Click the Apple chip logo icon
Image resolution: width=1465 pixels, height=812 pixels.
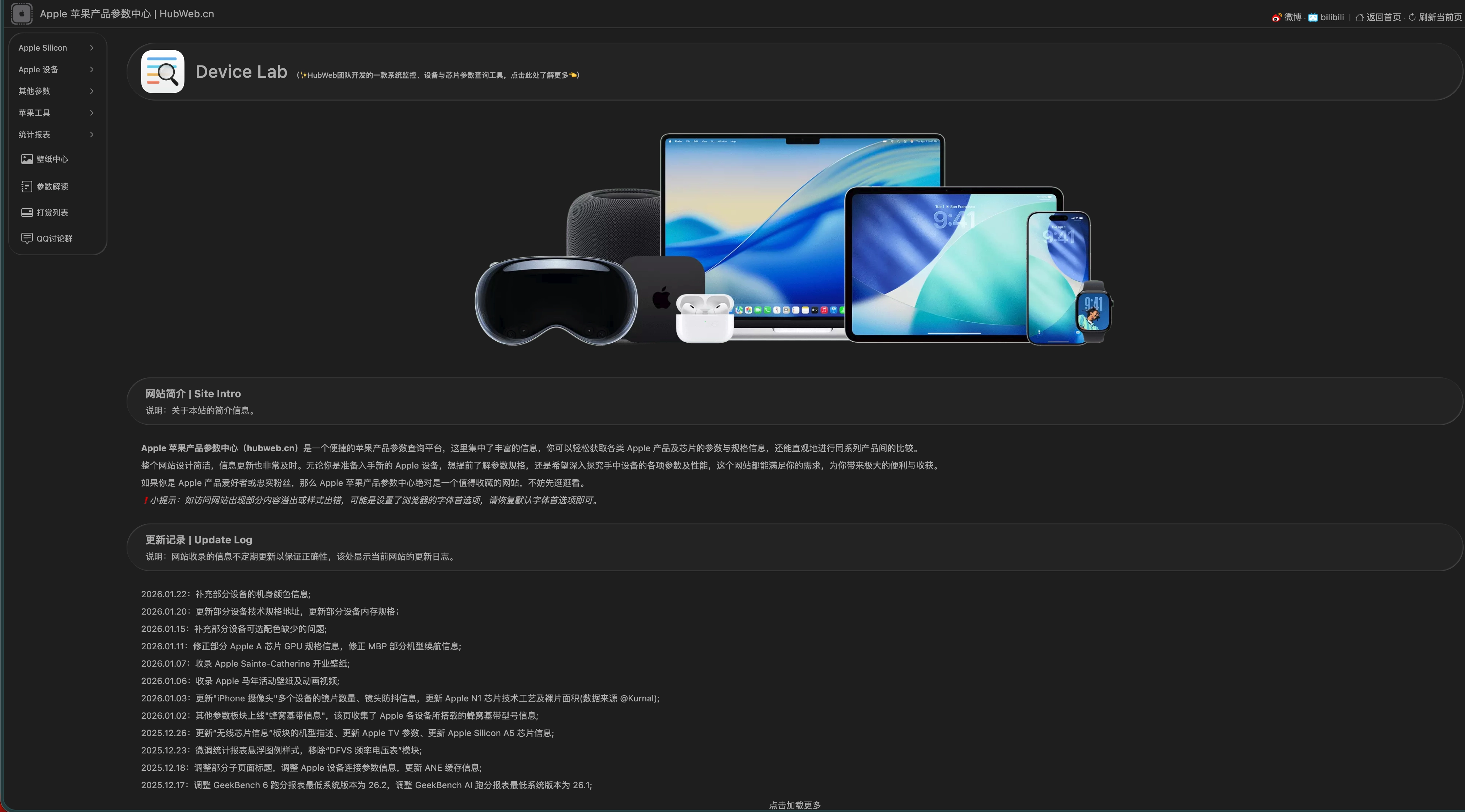pyautogui.click(x=22, y=14)
